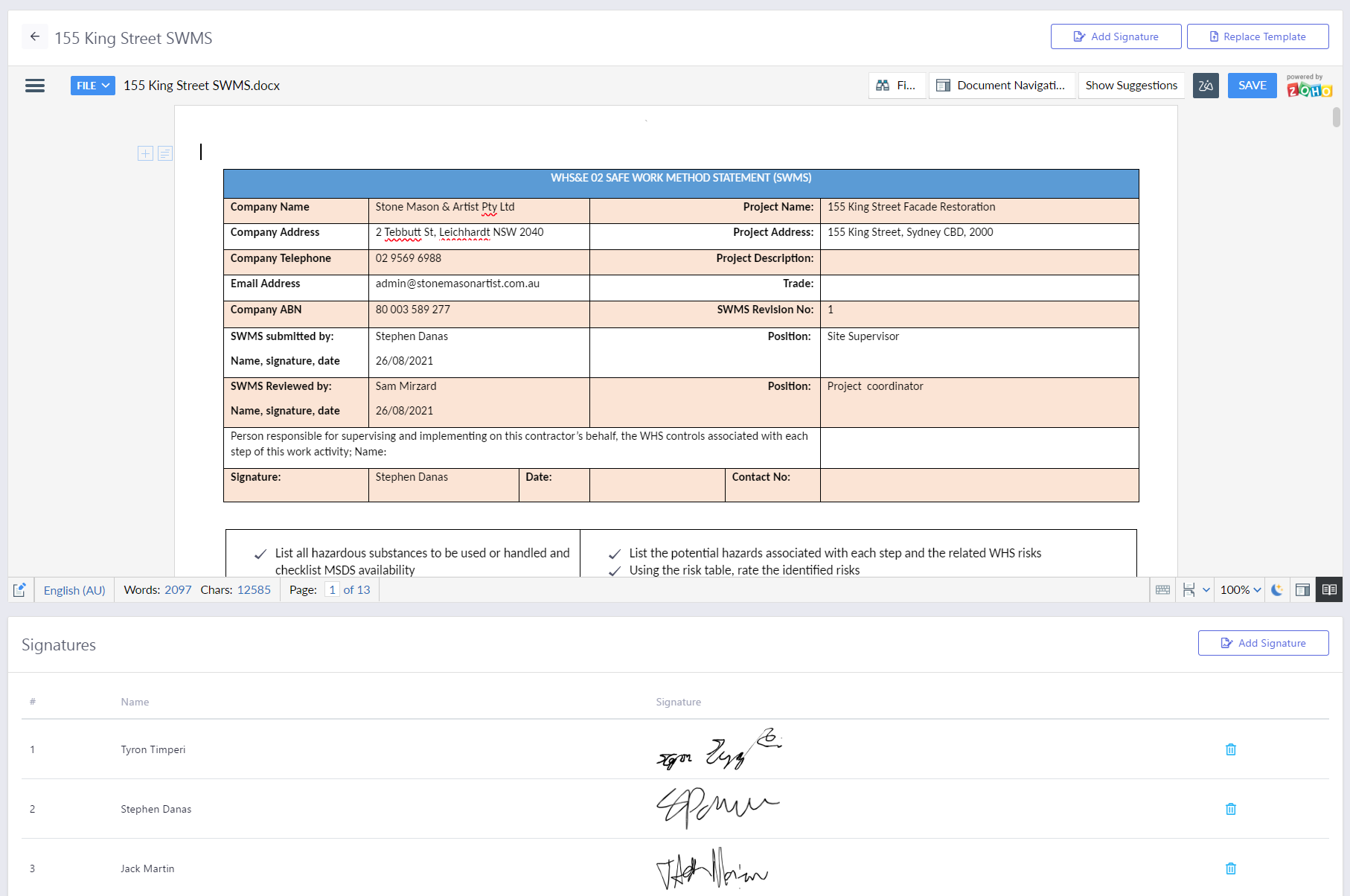This screenshot has width=1350, height=896.
Task: Click the WHS&E 02 SWMS table header
Action: click(681, 183)
